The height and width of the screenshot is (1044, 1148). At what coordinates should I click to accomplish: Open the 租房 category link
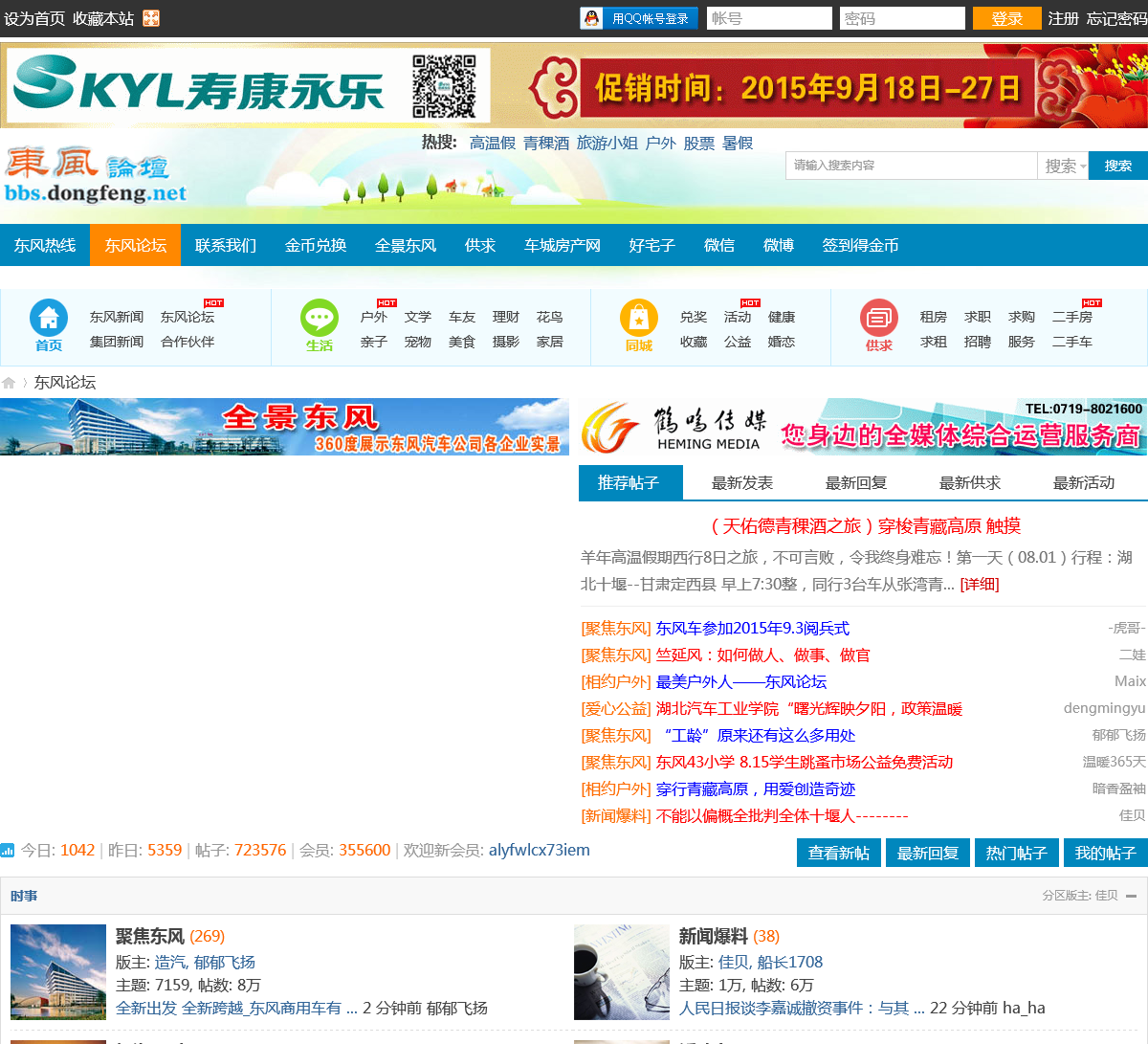click(x=934, y=317)
